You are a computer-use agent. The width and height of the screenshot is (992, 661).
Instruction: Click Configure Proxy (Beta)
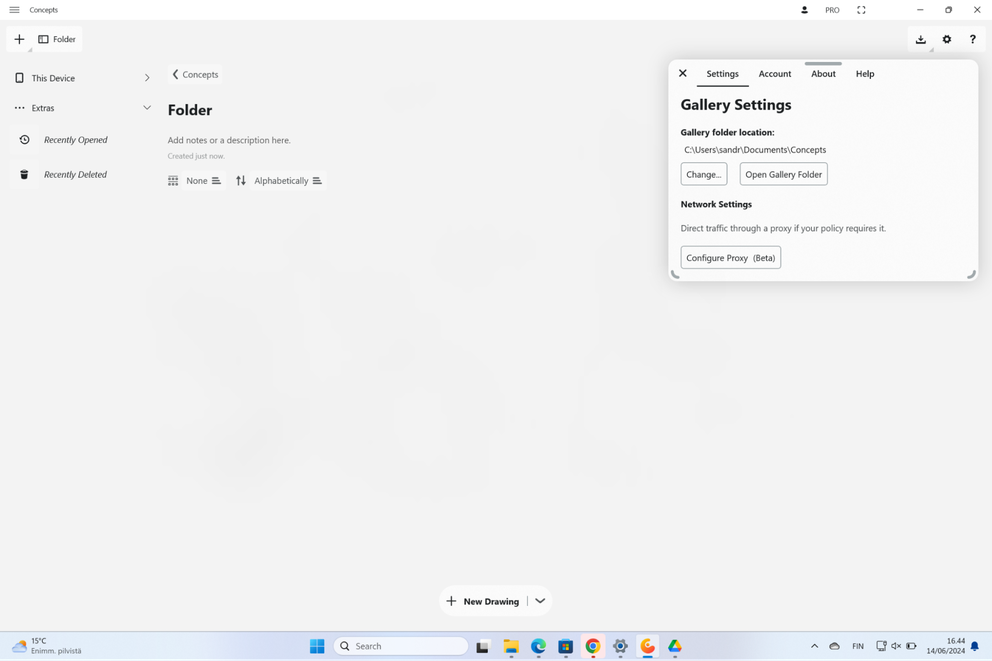pos(730,257)
